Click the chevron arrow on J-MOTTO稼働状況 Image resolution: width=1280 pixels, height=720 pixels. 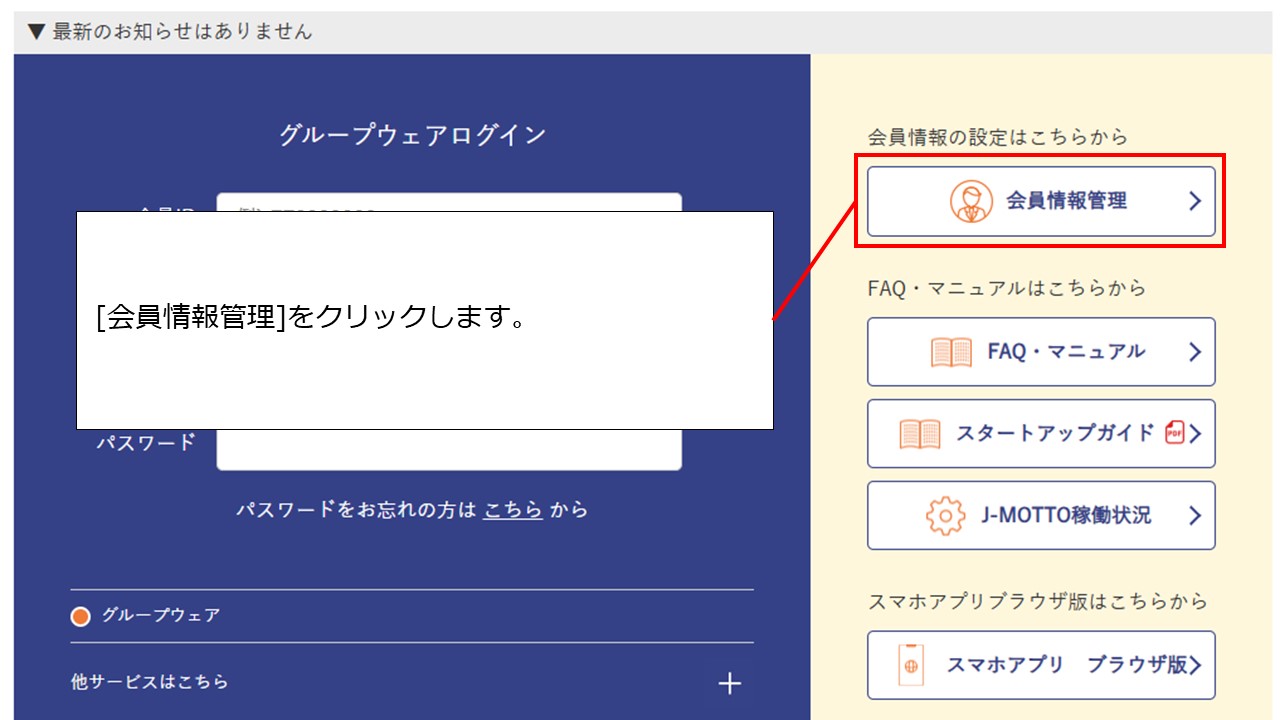click(x=1195, y=515)
